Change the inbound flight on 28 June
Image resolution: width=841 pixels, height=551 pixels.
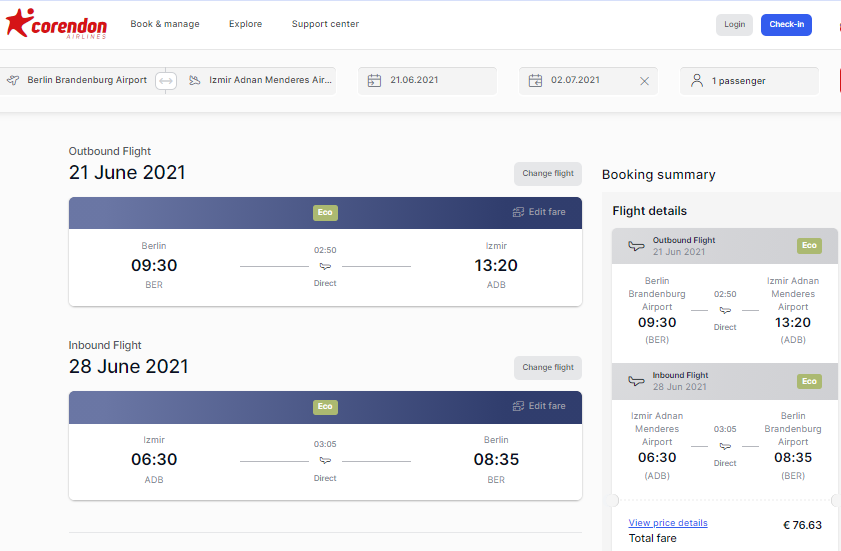click(x=548, y=368)
